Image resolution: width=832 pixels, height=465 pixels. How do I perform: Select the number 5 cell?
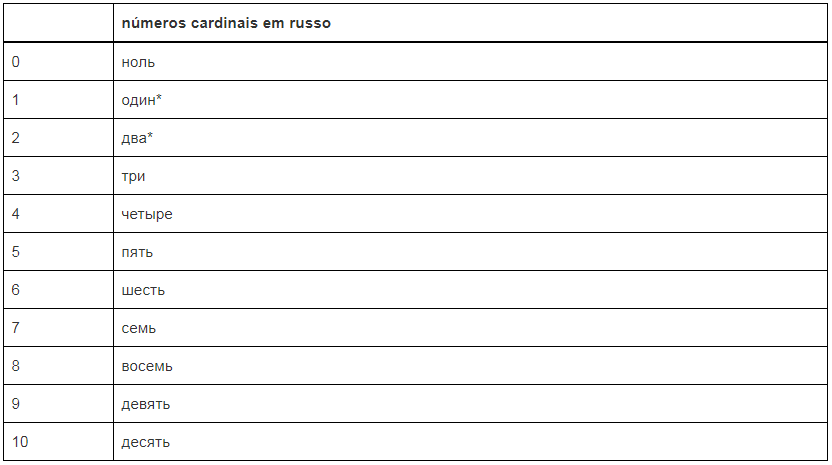[16, 252]
